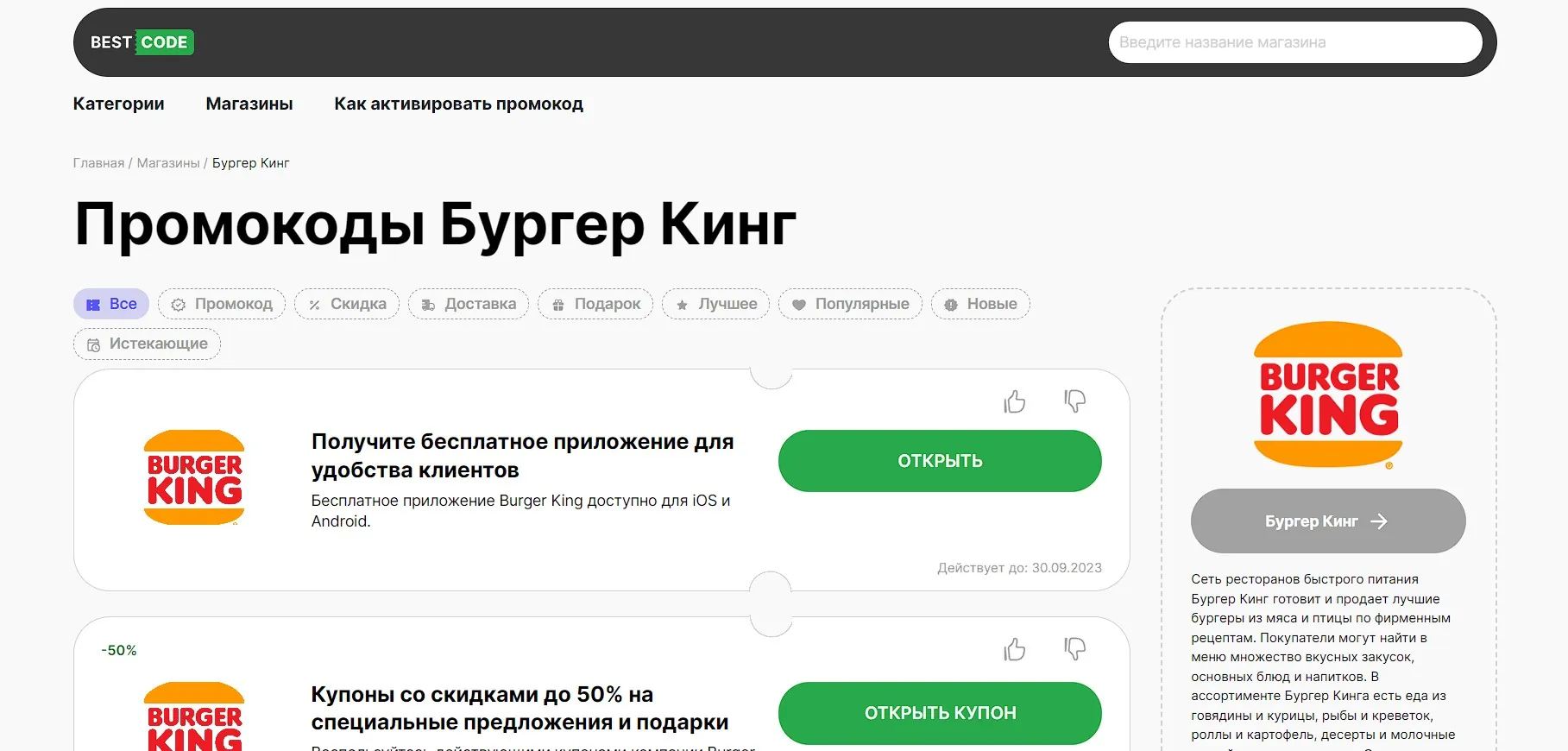The height and width of the screenshot is (751, 1568).
Task: Click the ОТКРЫТЬ КУПОН button
Action: (x=940, y=713)
